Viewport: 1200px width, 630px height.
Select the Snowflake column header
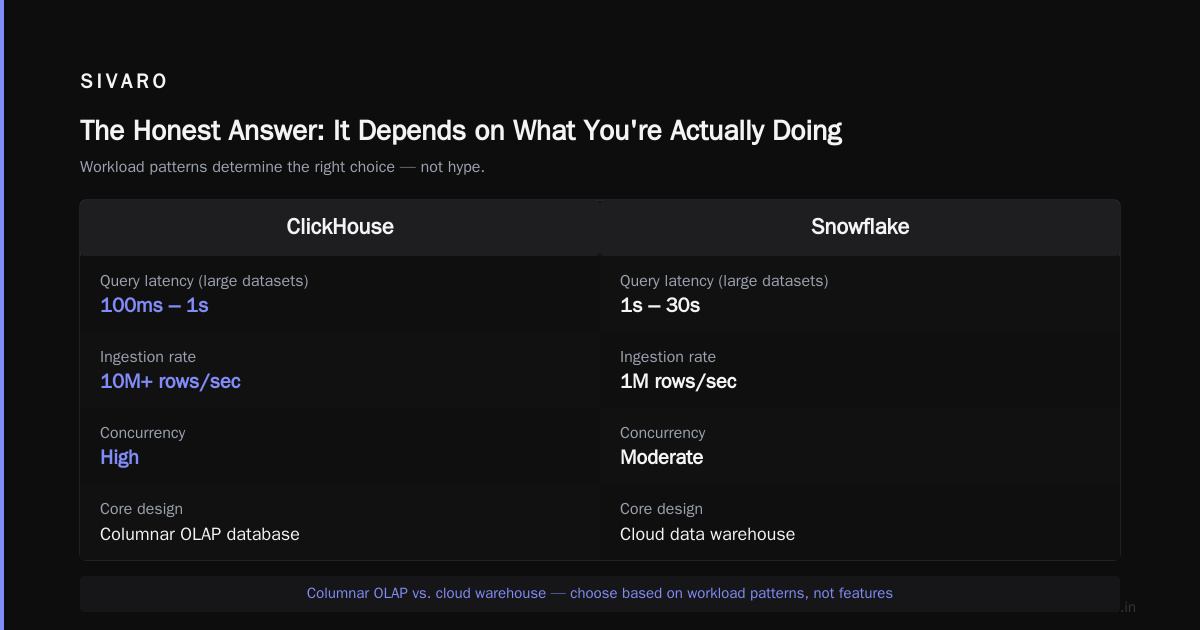(860, 227)
